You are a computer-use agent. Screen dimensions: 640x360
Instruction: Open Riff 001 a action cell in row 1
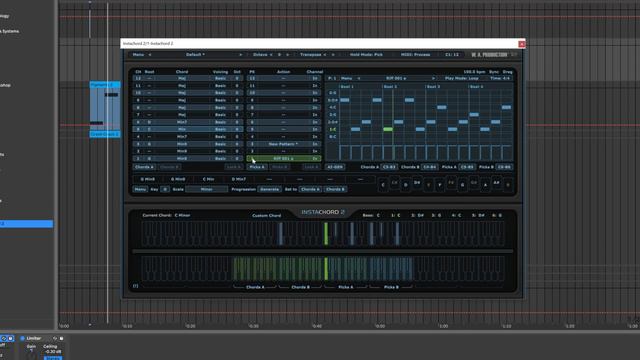pyautogui.click(x=283, y=158)
